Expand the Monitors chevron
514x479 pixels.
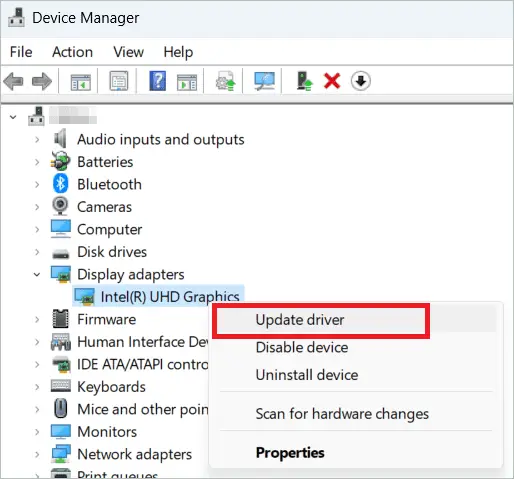click(37, 432)
